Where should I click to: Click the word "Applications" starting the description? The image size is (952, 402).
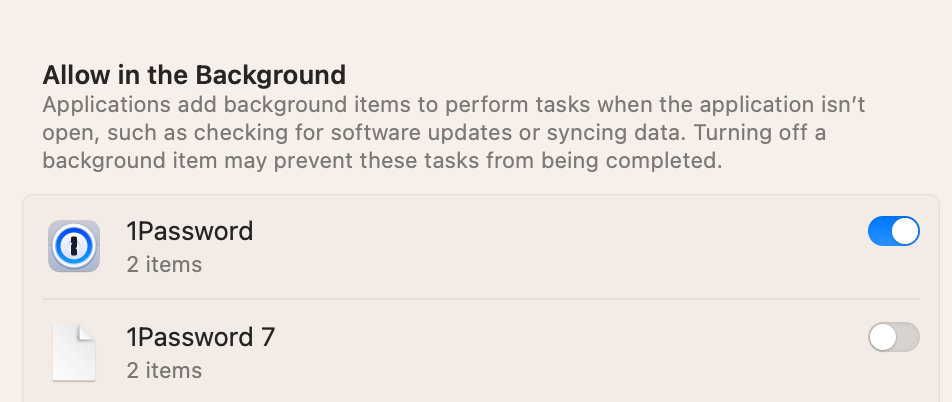point(107,105)
